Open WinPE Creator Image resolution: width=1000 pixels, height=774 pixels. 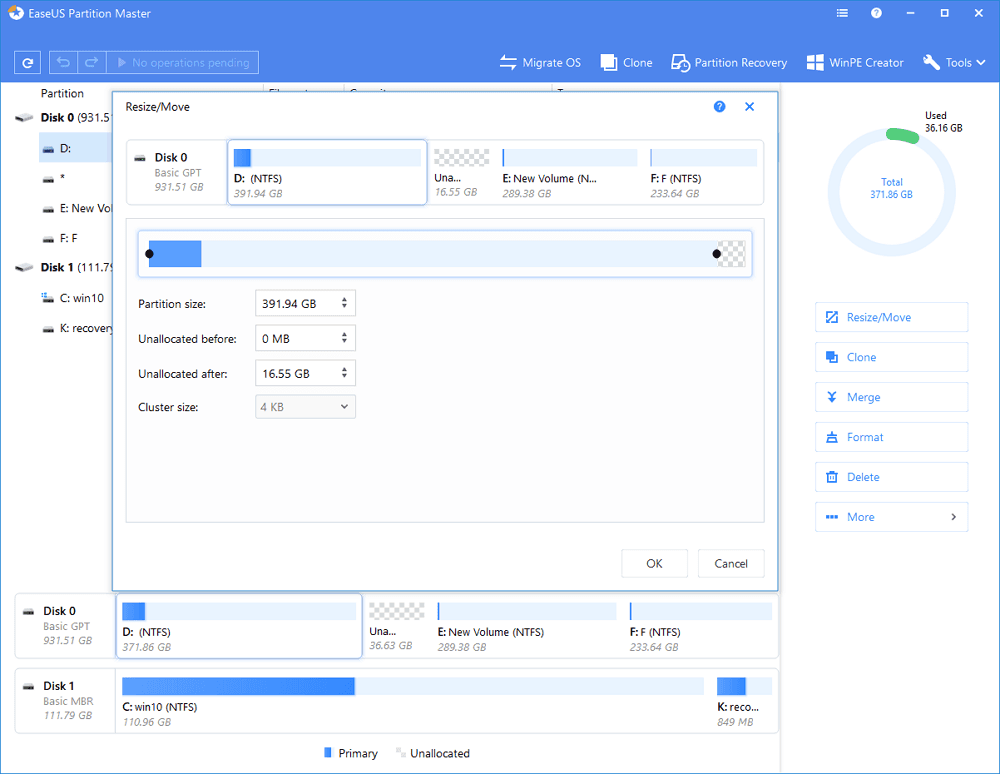click(x=854, y=63)
